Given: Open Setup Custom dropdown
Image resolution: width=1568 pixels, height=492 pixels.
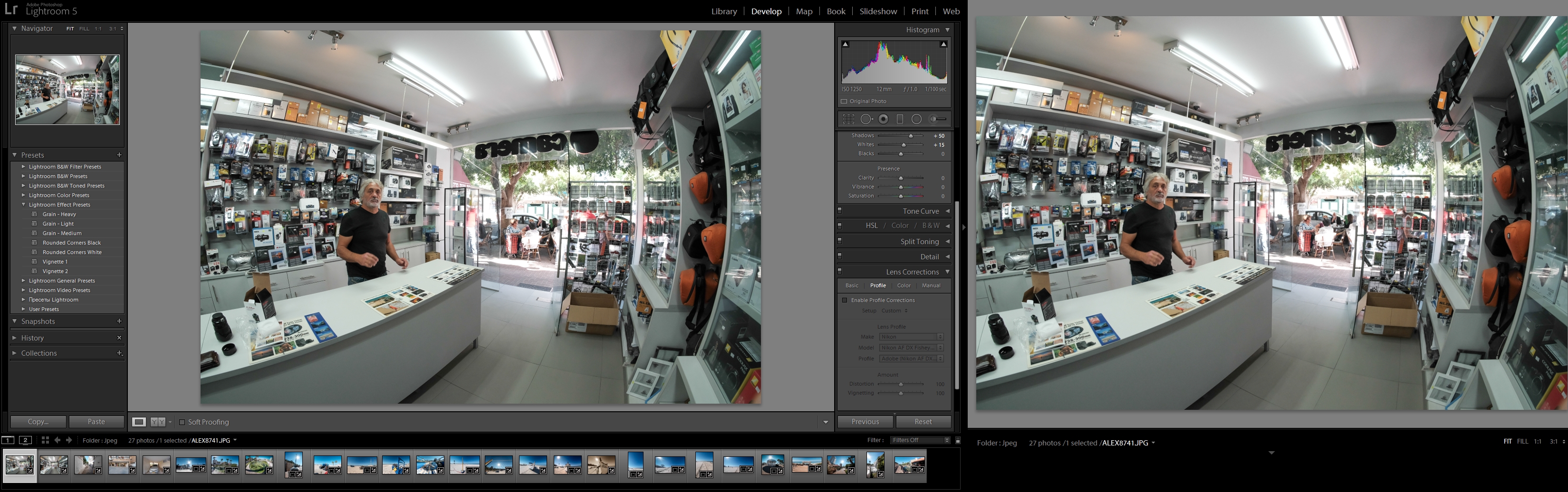Looking at the screenshot, I should pos(894,311).
